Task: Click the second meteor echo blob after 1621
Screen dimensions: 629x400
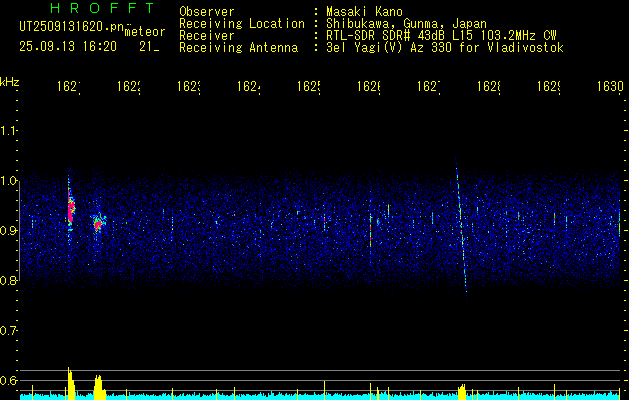Action: 98,223
